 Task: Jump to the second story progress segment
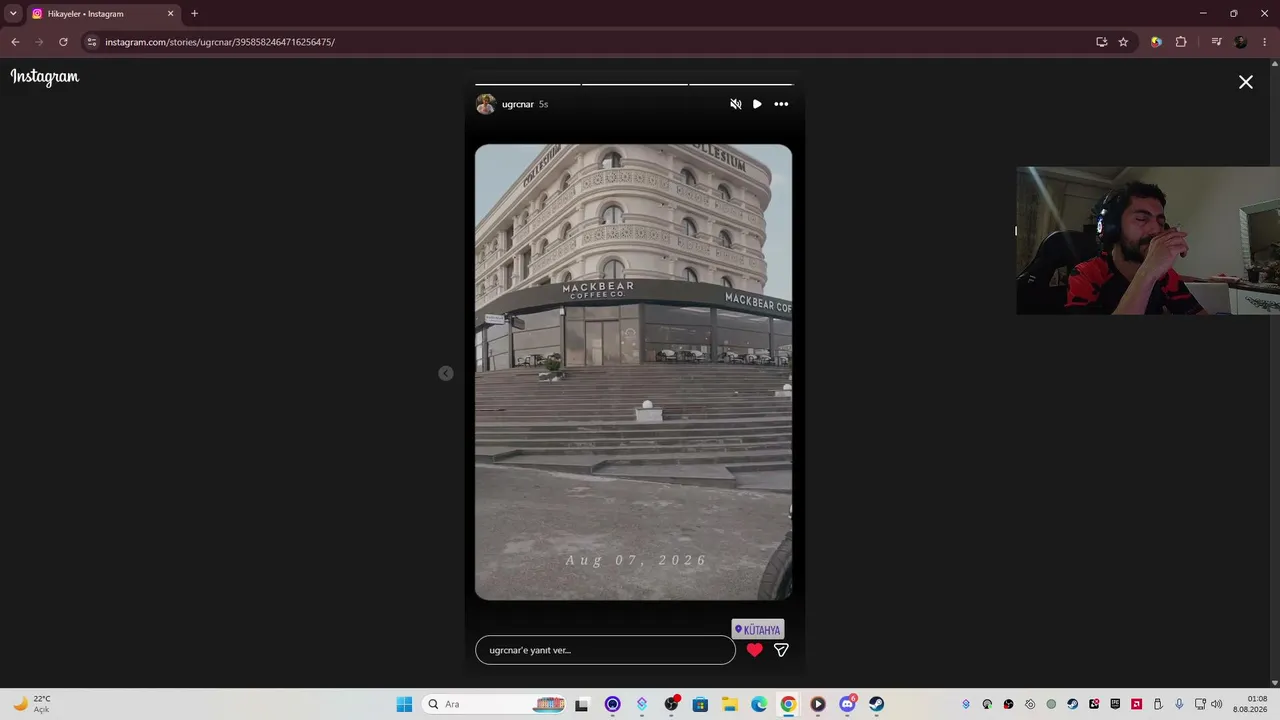634,84
